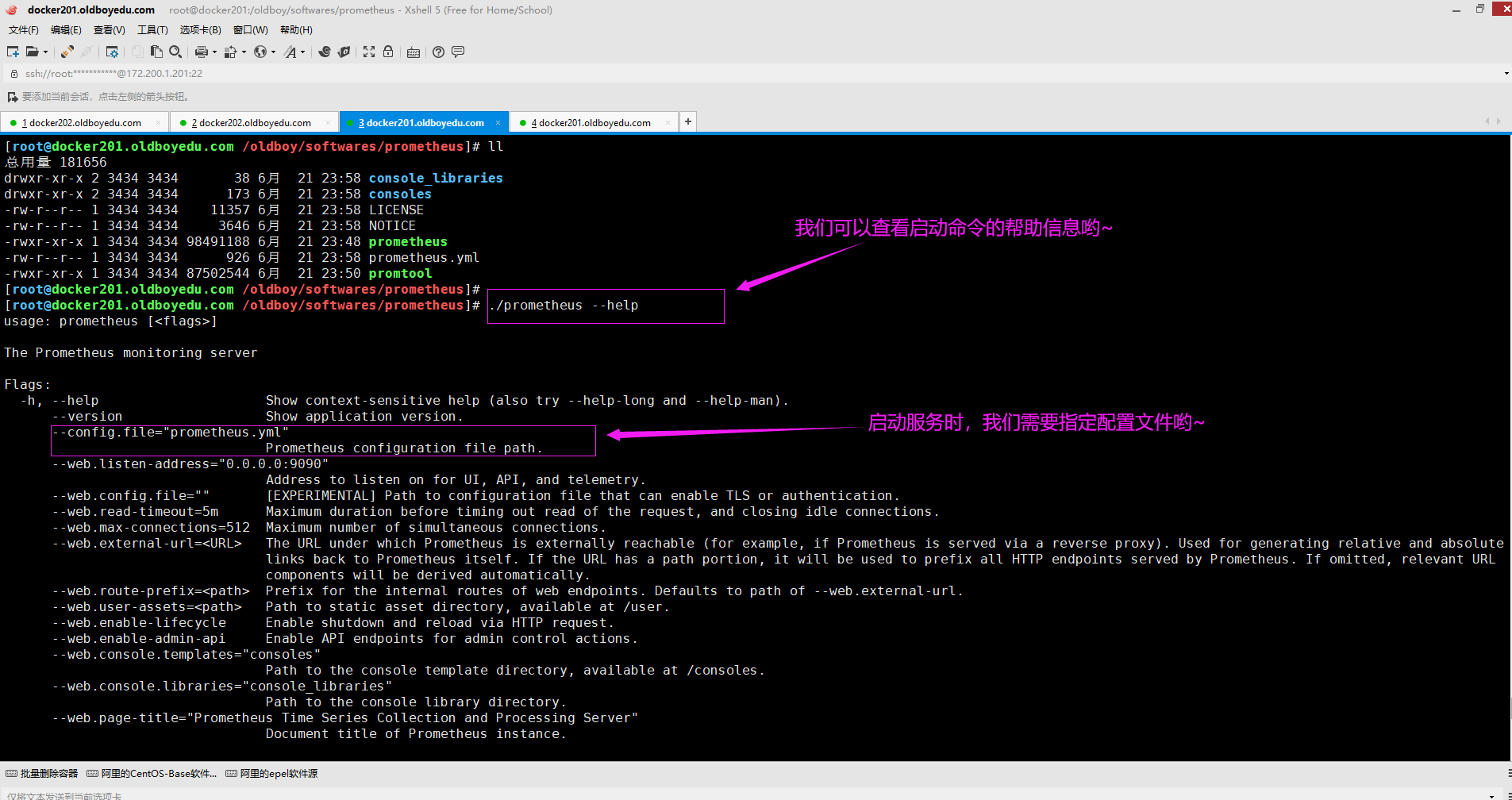Launch Xagent via the black script icon

[x=344, y=52]
